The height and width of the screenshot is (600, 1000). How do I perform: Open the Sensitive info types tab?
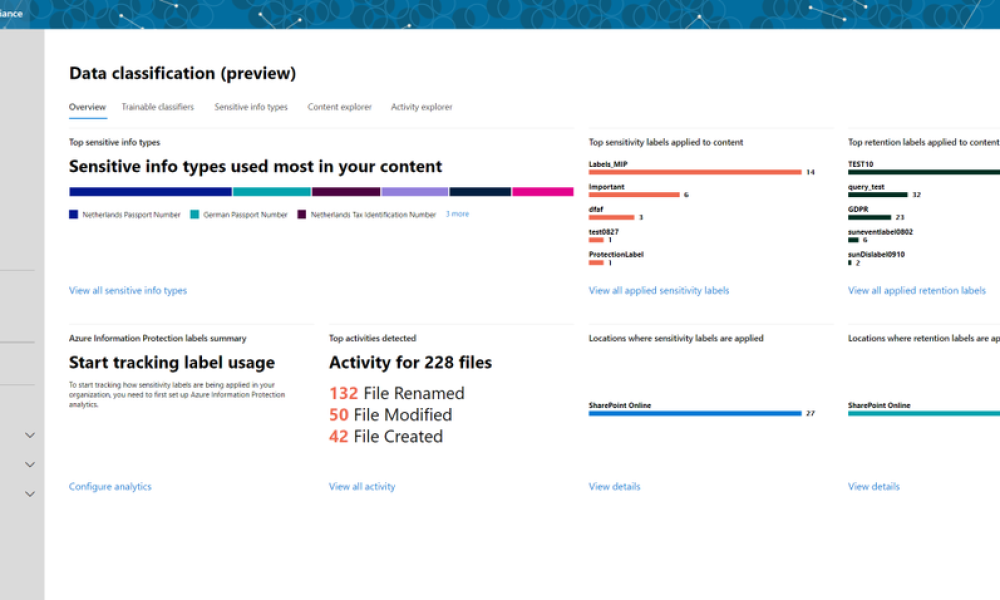251,107
